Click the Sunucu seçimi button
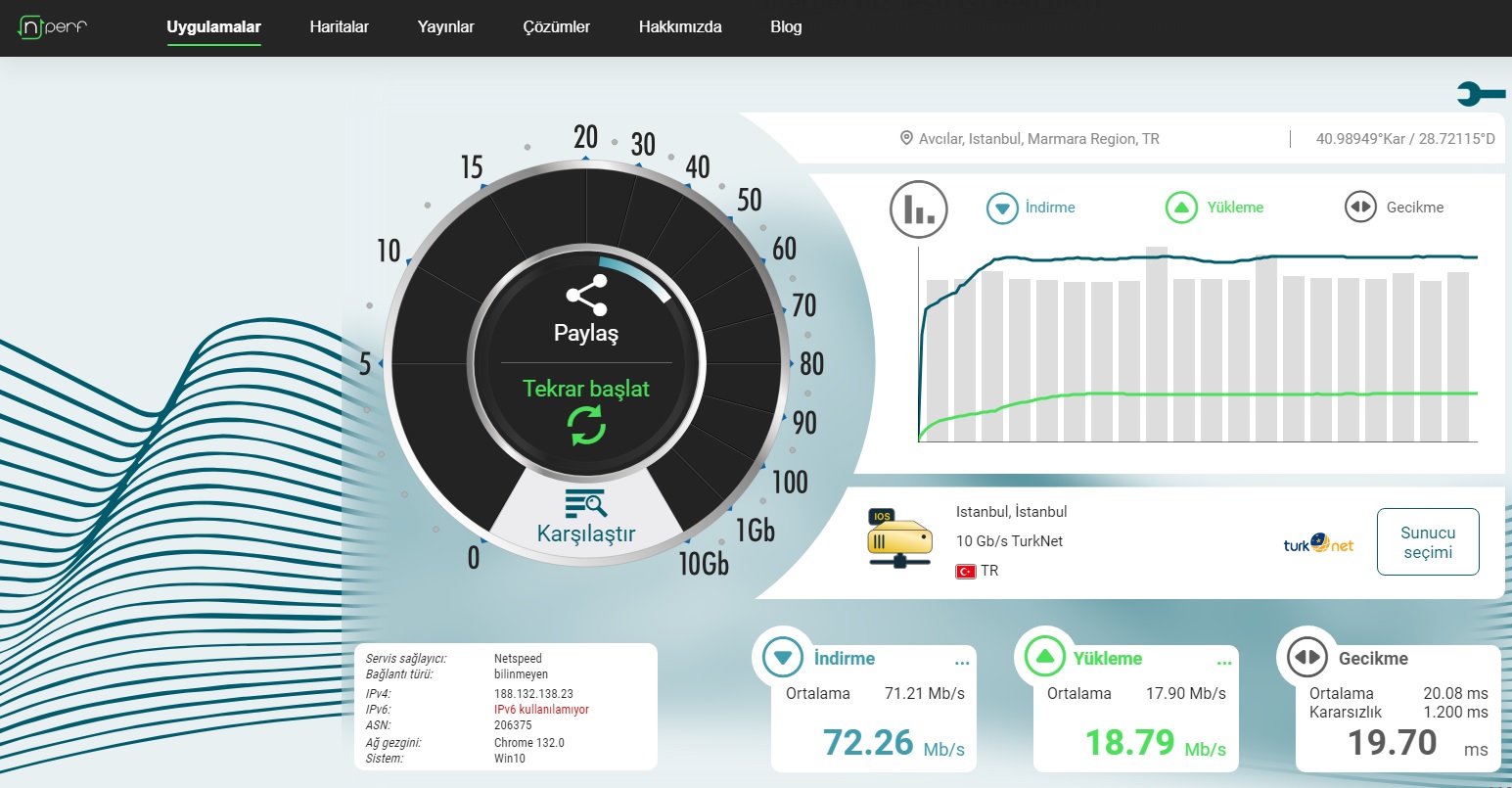 tap(1428, 541)
